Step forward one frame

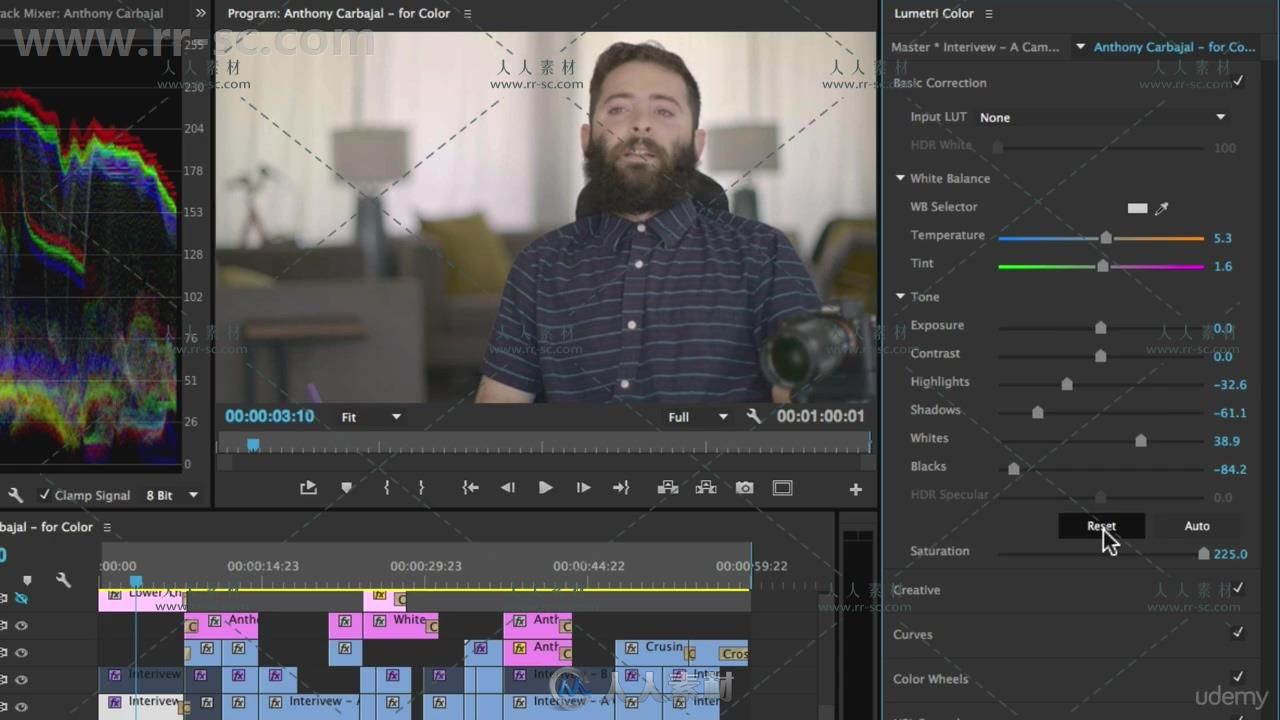pyautogui.click(x=583, y=488)
